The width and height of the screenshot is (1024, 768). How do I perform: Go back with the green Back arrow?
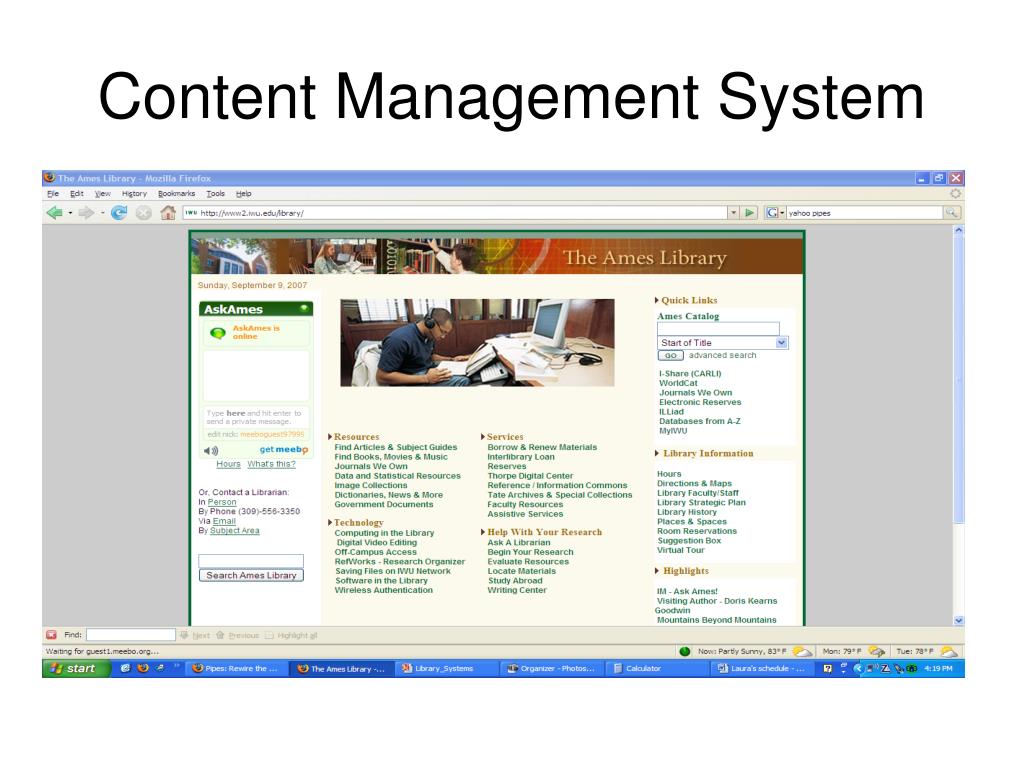click(x=55, y=213)
